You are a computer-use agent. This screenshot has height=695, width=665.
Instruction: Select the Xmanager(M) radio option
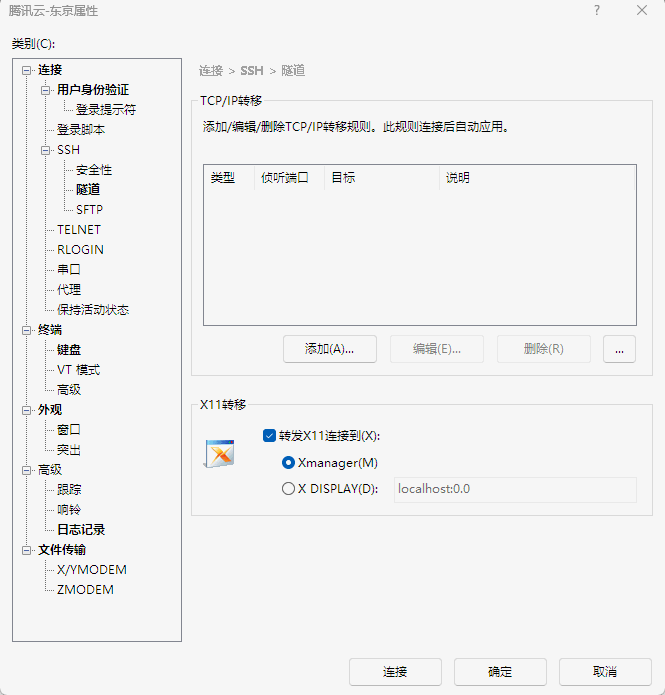point(288,463)
